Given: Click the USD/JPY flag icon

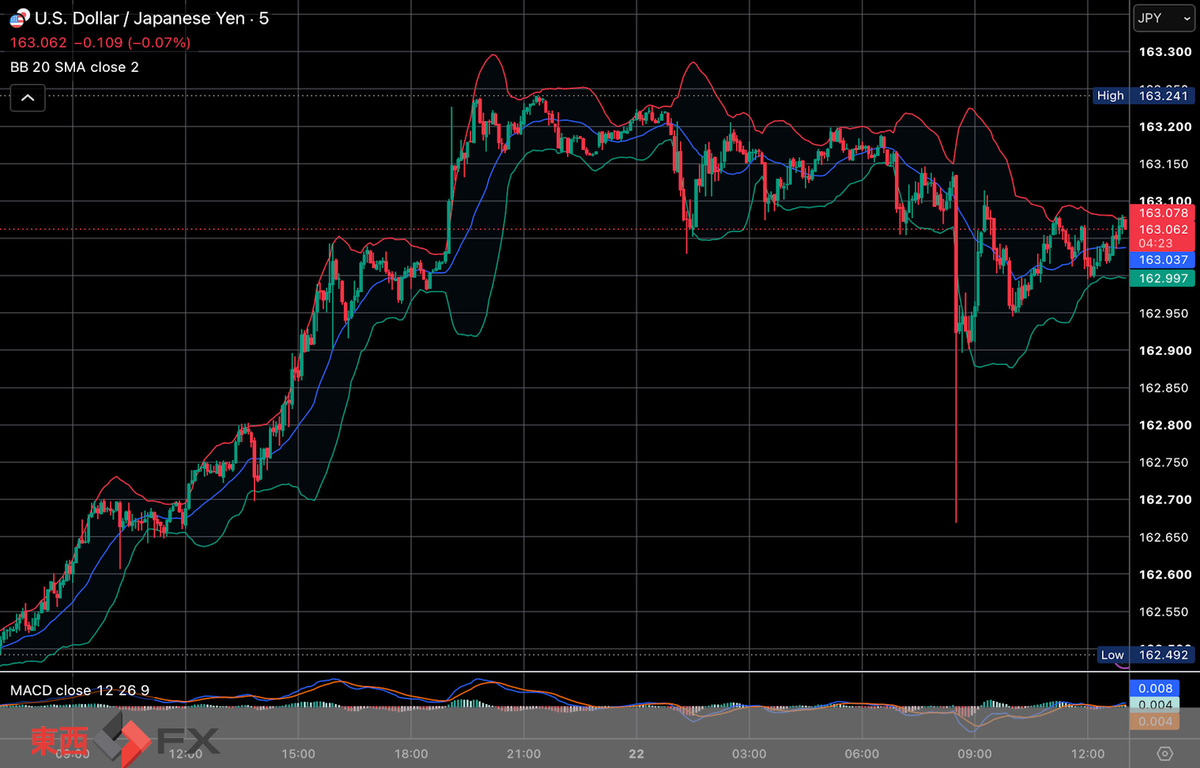Looking at the screenshot, I should (19, 19).
